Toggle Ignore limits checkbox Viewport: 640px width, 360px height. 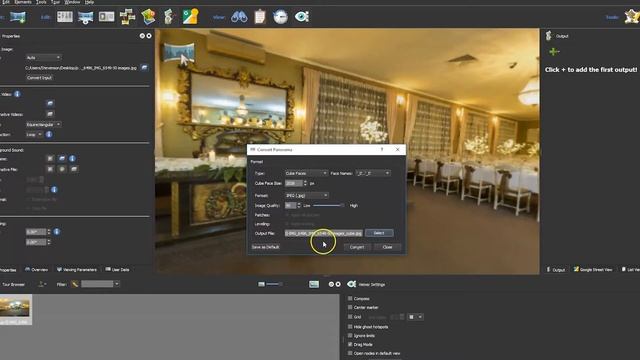pyautogui.click(x=350, y=336)
